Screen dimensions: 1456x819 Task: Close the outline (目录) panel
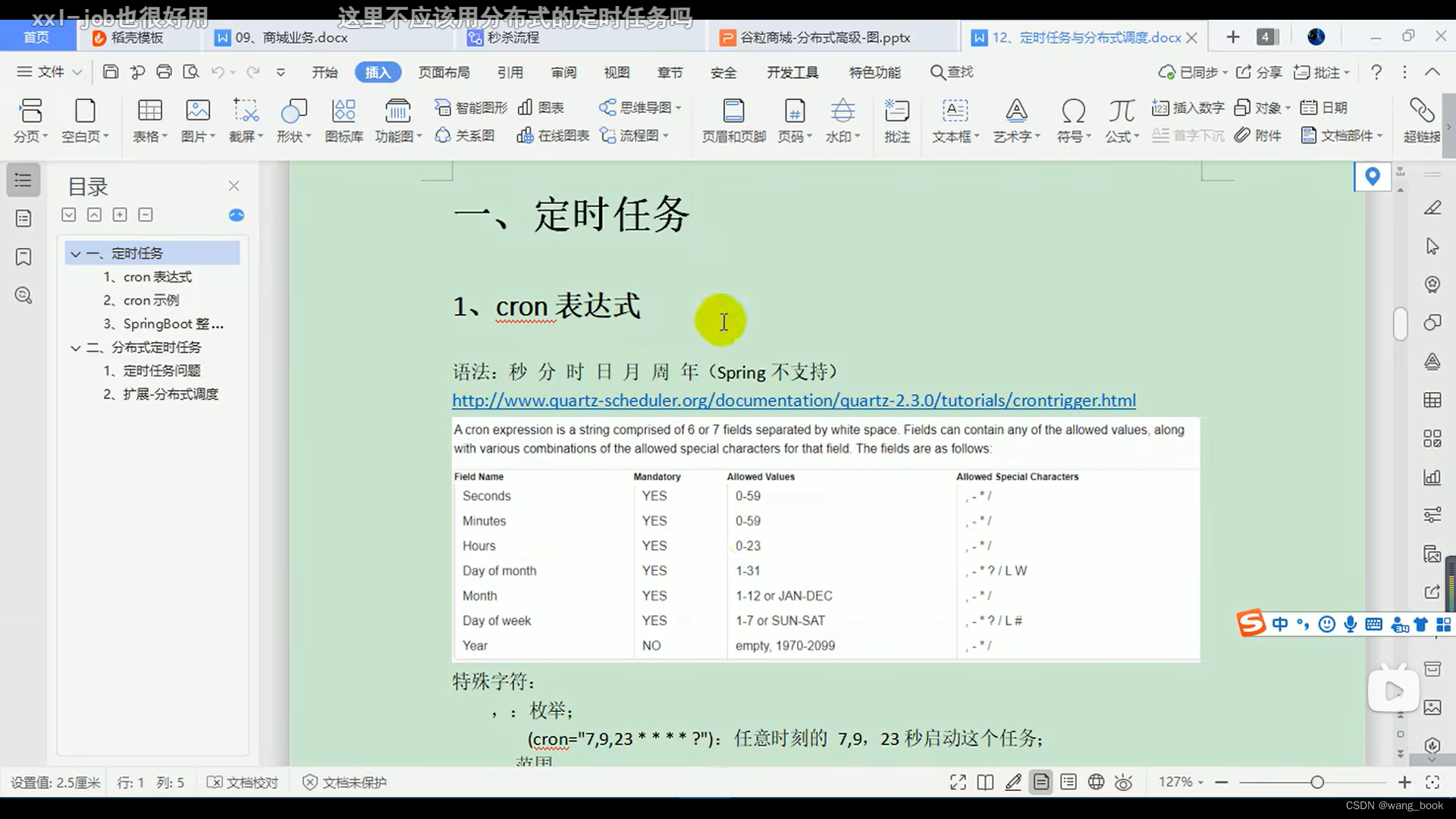[234, 186]
